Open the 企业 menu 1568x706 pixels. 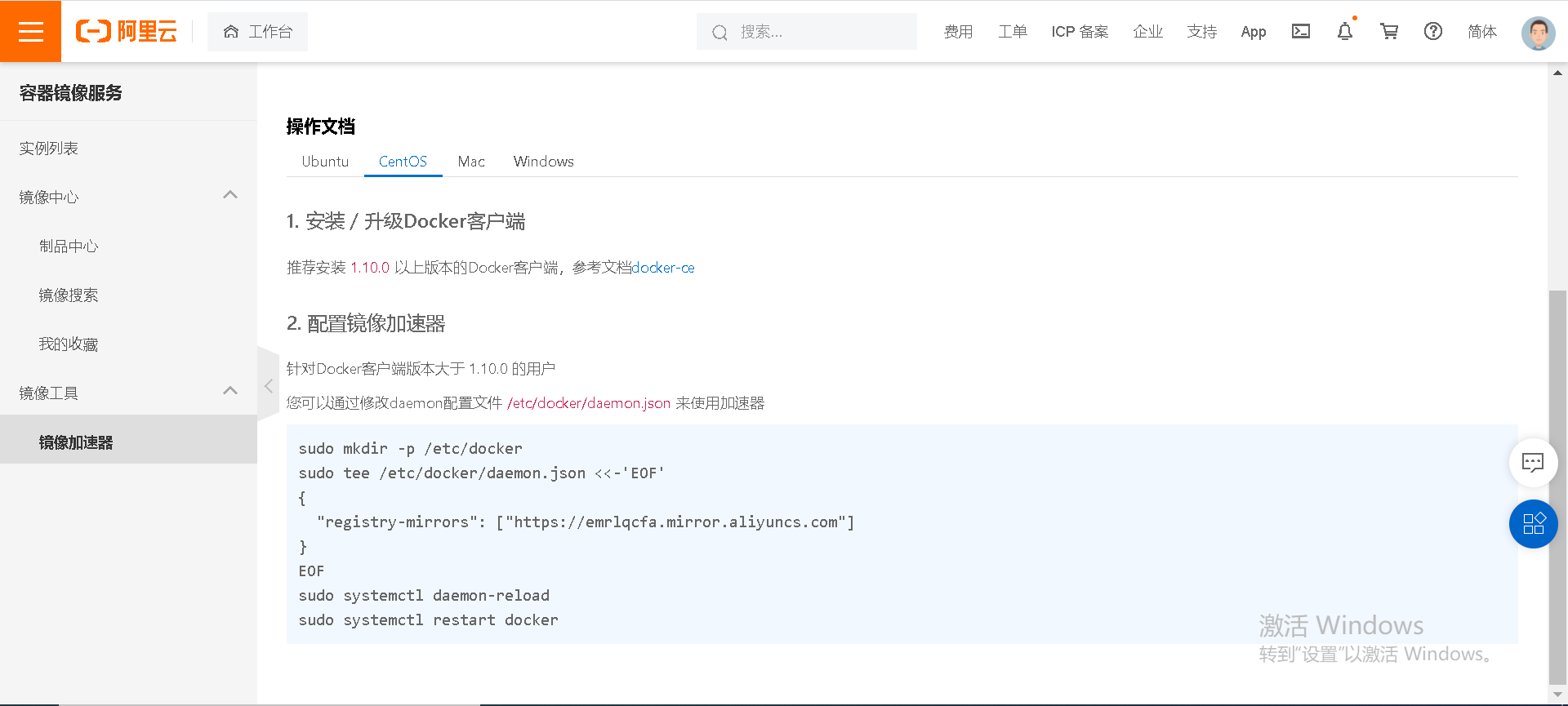pyautogui.click(x=1147, y=32)
